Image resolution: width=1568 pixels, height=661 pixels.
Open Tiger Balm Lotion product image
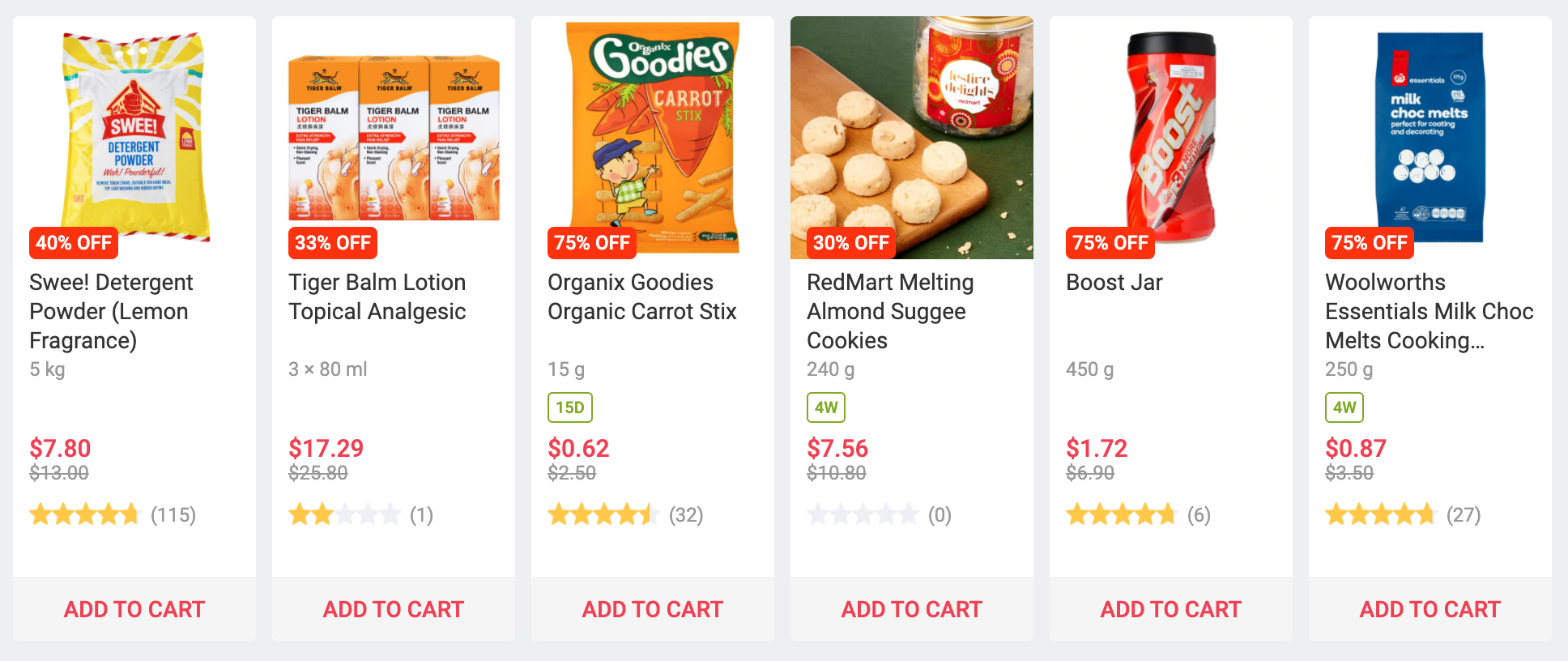click(x=394, y=138)
